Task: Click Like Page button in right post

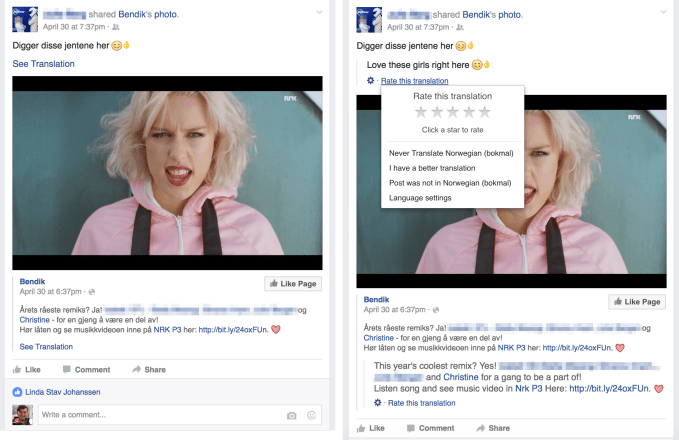Action: 637,302
